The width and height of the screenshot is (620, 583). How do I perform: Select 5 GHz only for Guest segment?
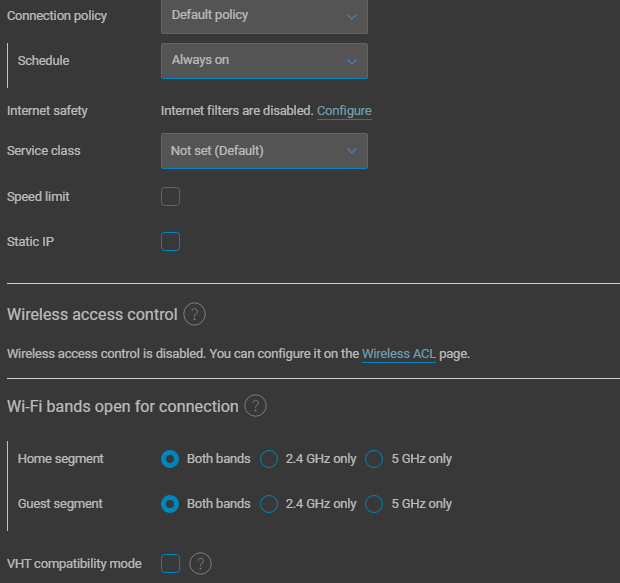coord(374,504)
